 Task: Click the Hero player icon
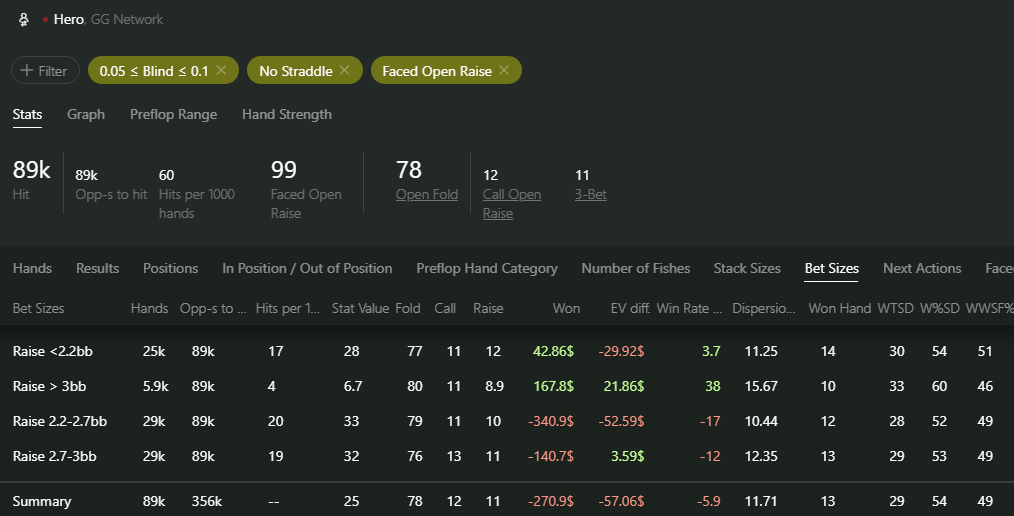click(x=24, y=19)
